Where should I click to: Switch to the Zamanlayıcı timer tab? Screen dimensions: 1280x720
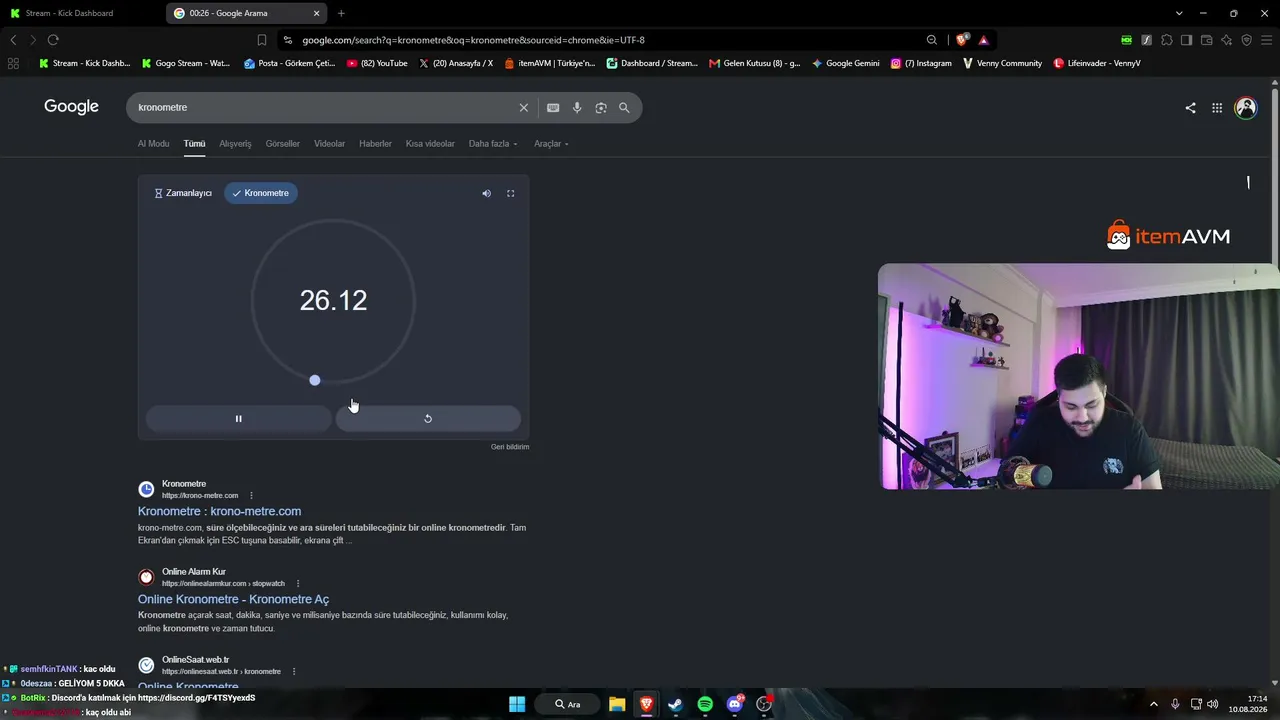tap(183, 193)
